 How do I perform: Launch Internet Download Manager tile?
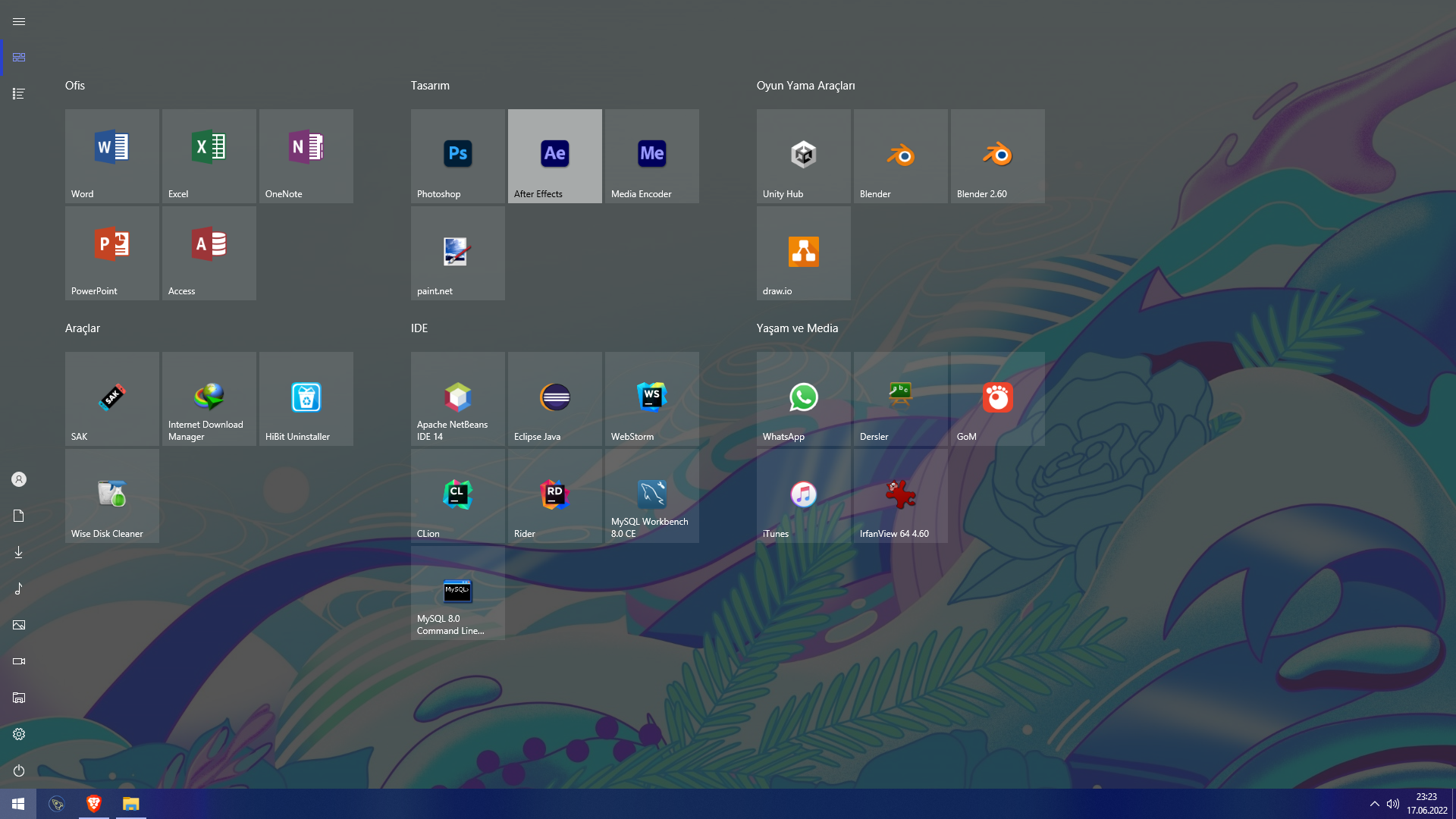(x=209, y=398)
